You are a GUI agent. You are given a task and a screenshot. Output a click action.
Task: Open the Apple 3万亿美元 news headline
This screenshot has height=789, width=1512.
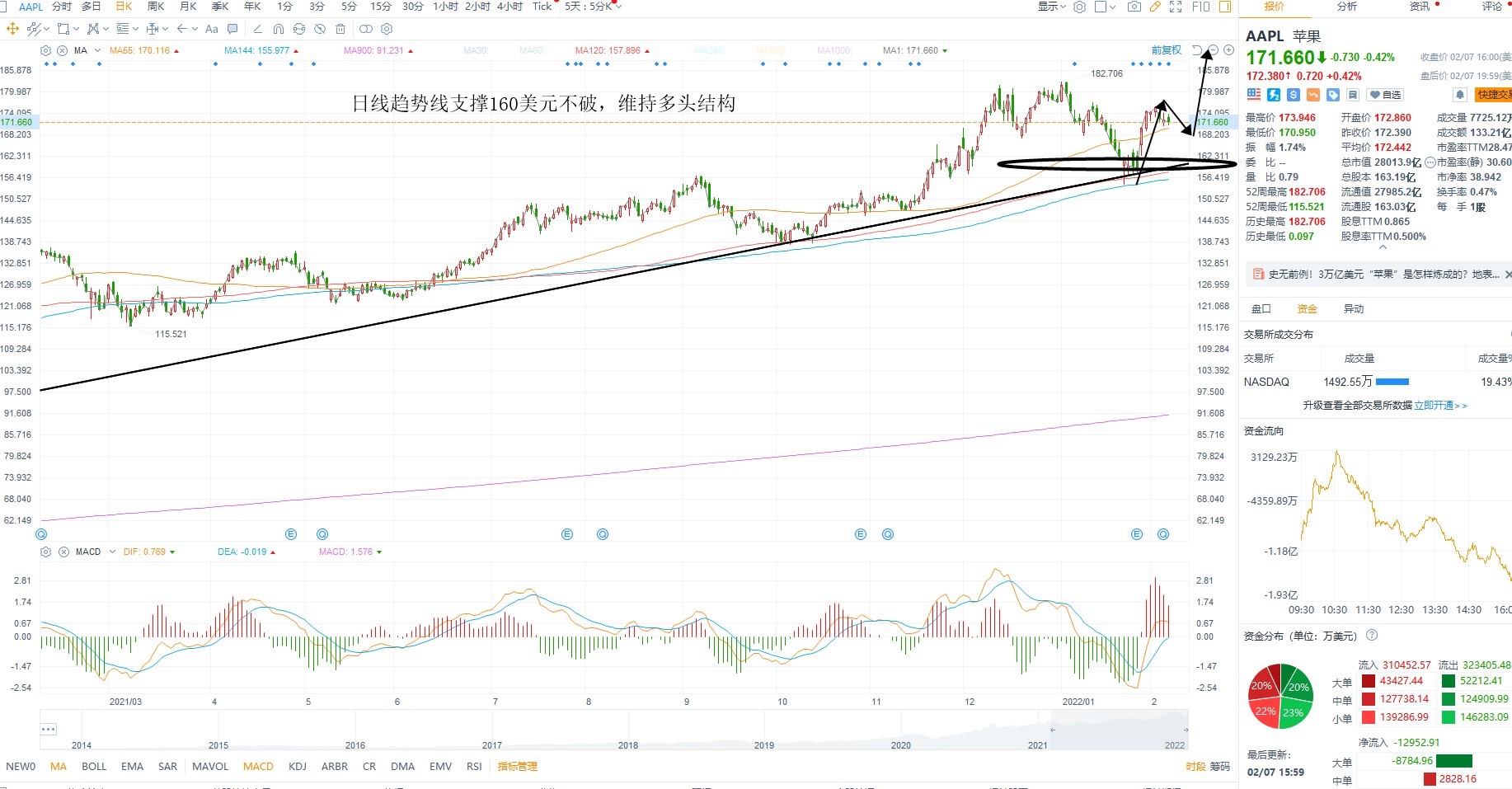pyautogui.click(x=1383, y=275)
